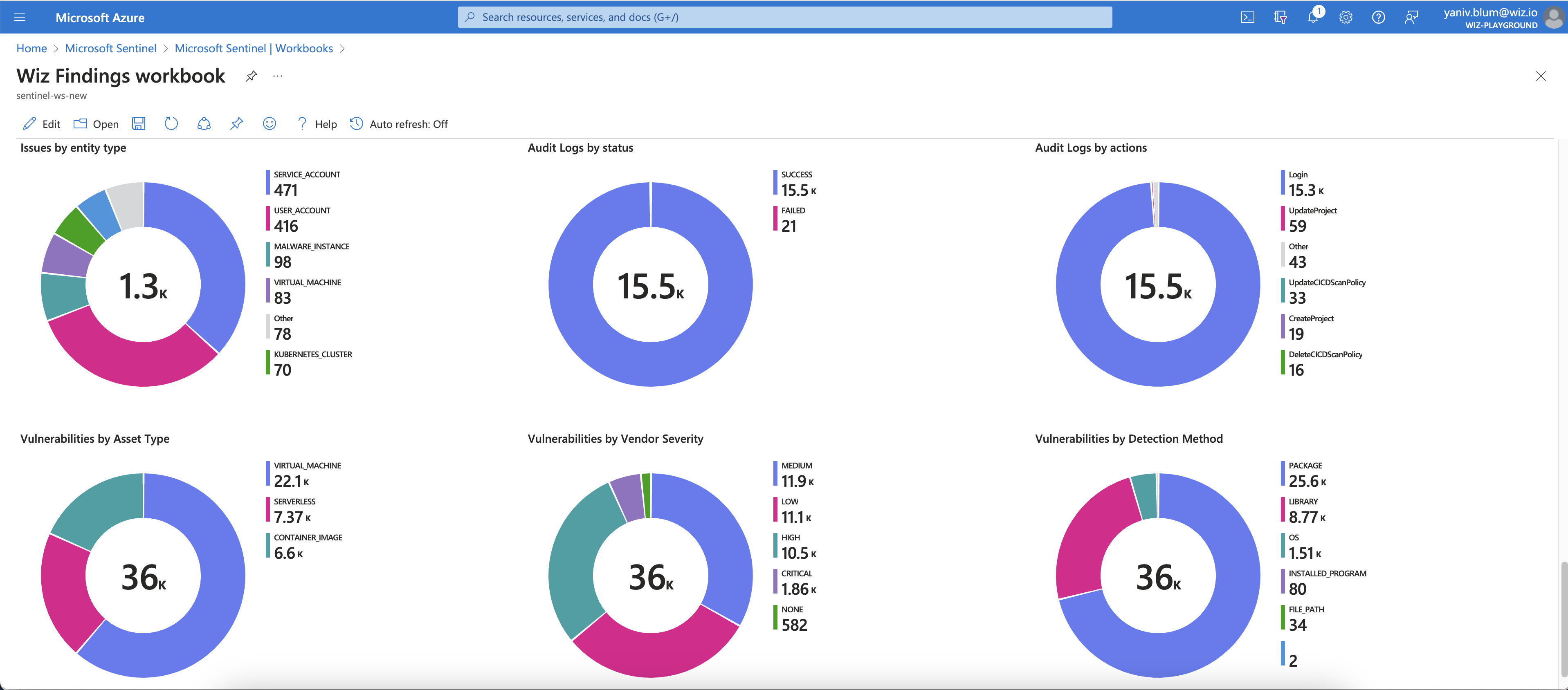Open the Support and help question-mark icon
This screenshot has height=690, width=1568.
[x=1379, y=17]
